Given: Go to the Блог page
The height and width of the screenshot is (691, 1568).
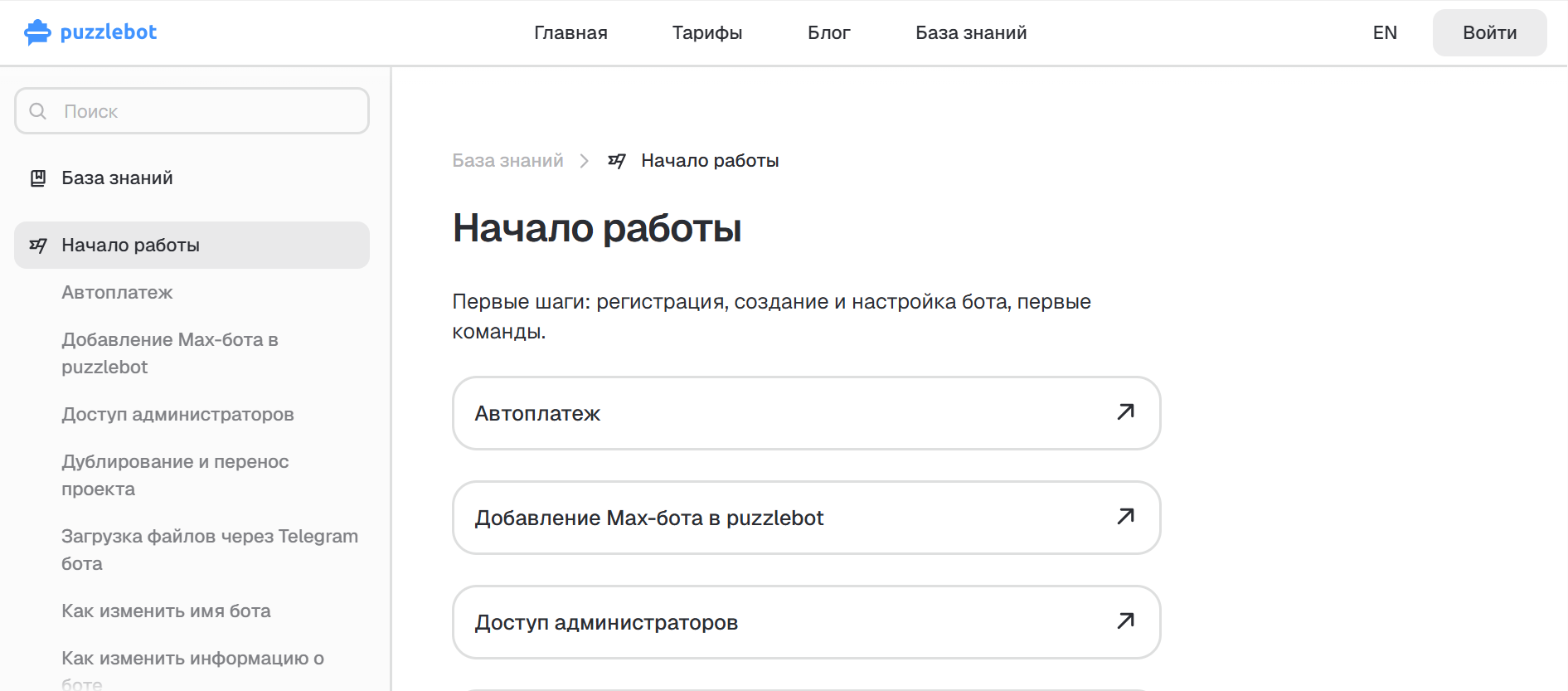Looking at the screenshot, I should [829, 33].
